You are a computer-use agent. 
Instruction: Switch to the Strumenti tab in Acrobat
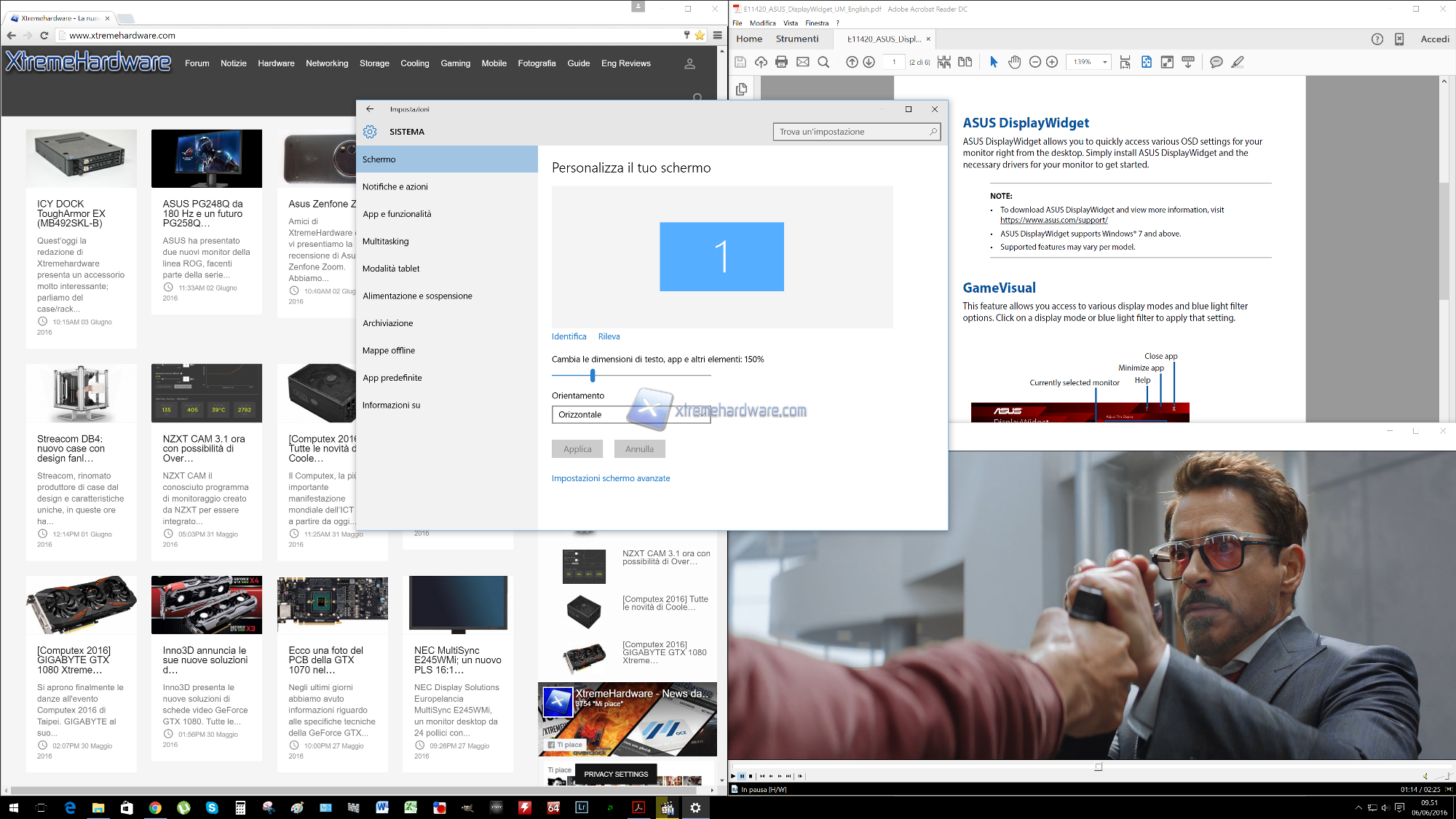coord(796,39)
